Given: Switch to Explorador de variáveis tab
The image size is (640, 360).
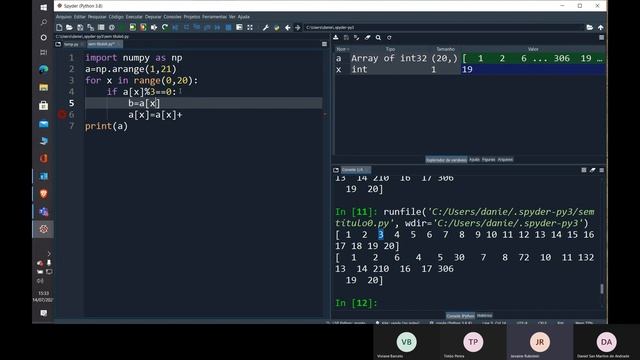Looking at the screenshot, I should click(446, 160).
